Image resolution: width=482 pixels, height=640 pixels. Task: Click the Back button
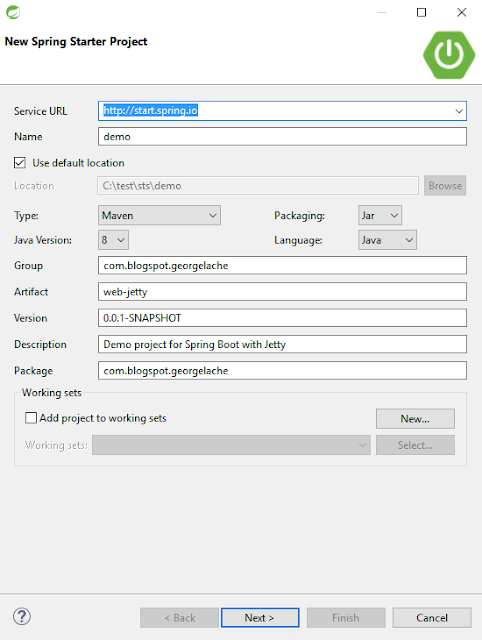(180, 618)
